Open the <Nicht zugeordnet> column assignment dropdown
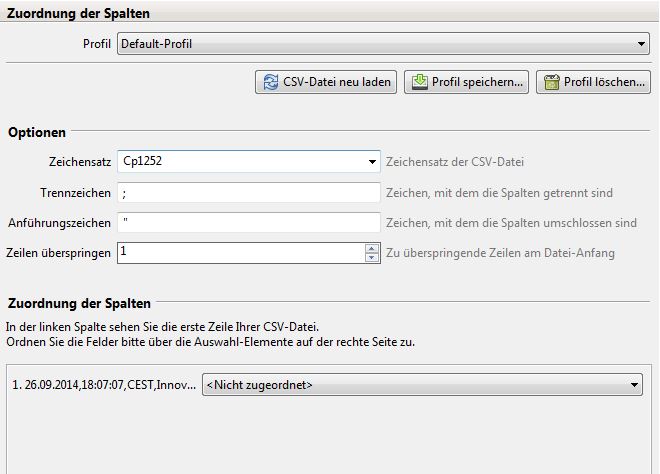The width and height of the screenshot is (660, 474). tap(420, 384)
